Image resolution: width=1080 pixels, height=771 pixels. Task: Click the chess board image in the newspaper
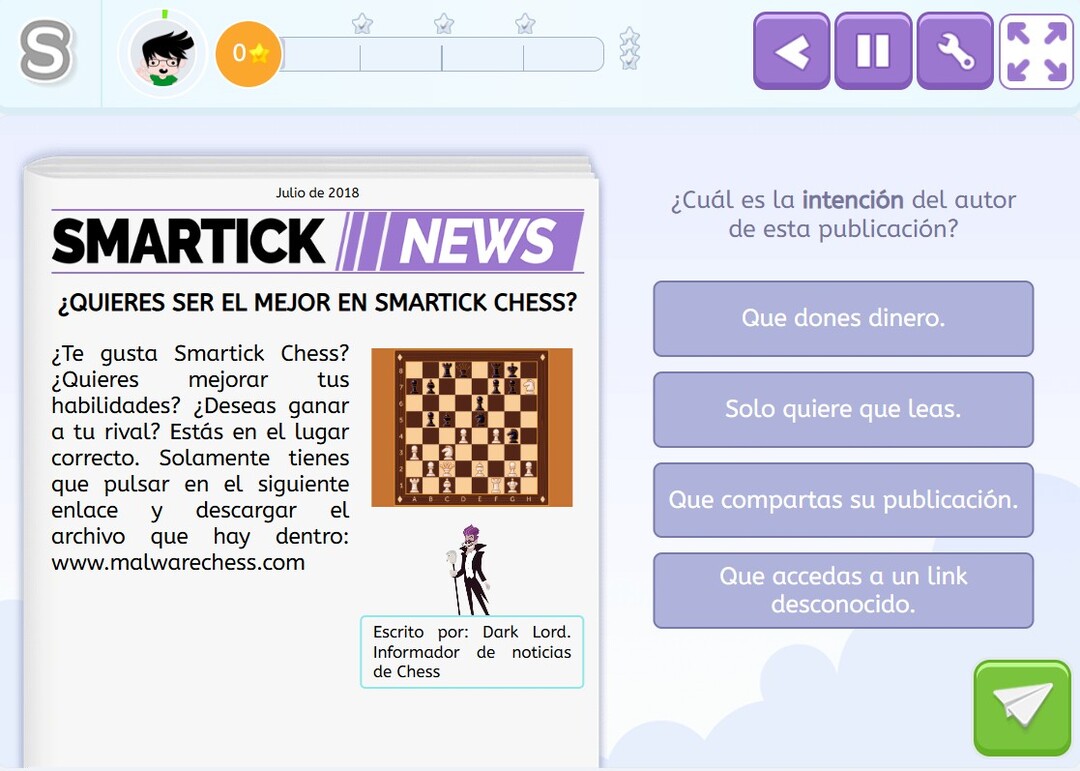click(x=471, y=427)
